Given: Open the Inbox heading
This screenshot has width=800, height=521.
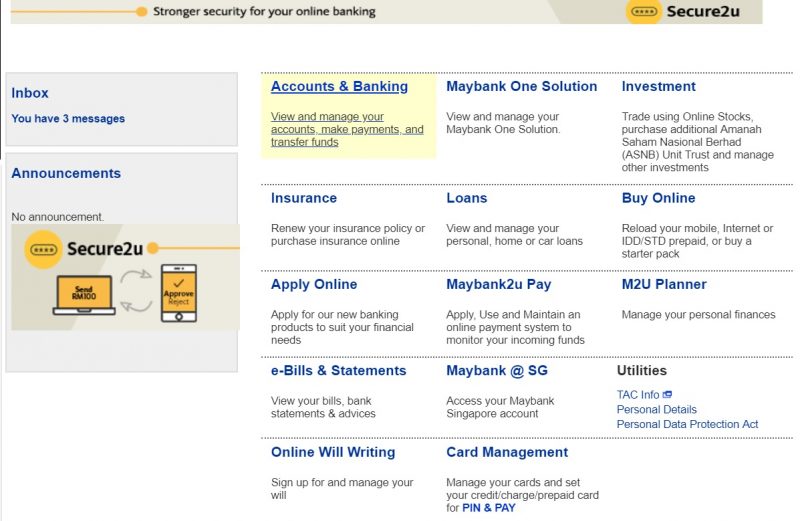Looking at the screenshot, I should [30, 93].
